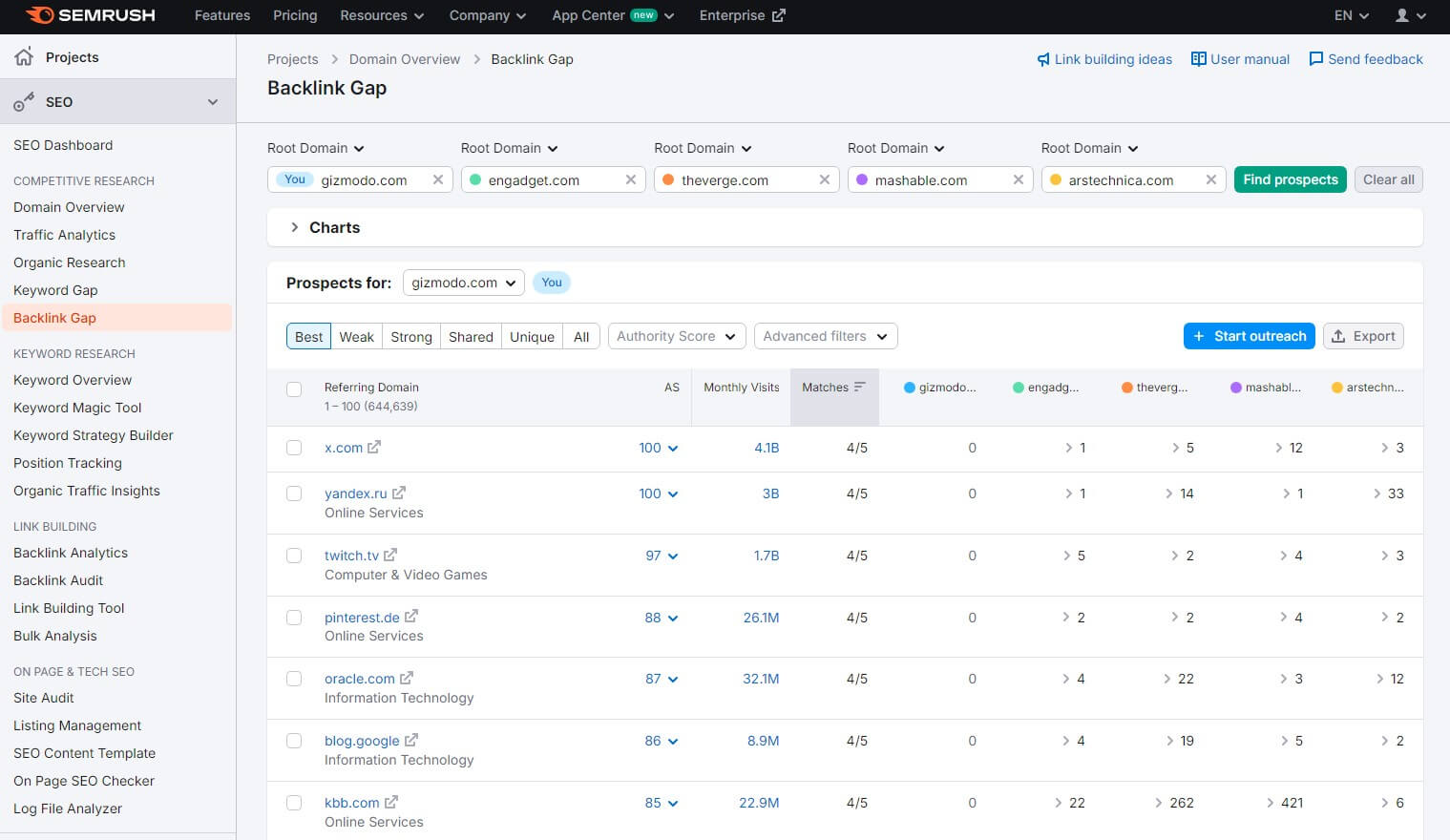The image size is (1450, 840).
Task: Click the Export upload icon
Action: tap(1338, 336)
